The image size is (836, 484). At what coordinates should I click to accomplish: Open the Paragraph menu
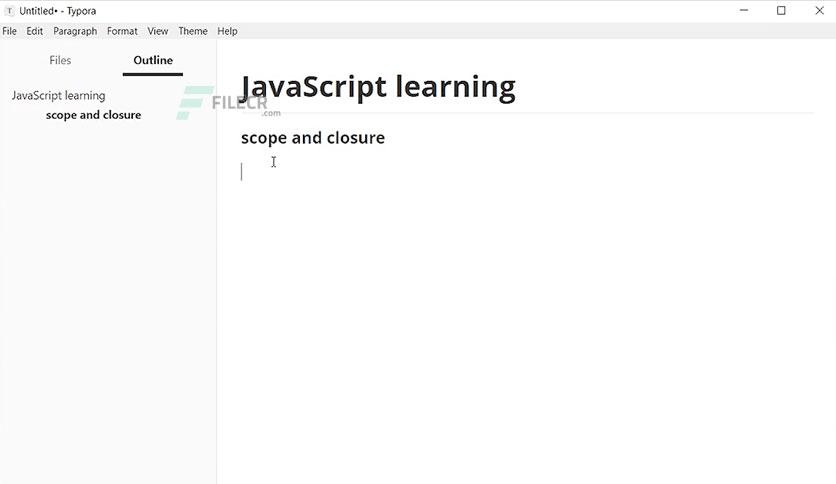tap(75, 31)
